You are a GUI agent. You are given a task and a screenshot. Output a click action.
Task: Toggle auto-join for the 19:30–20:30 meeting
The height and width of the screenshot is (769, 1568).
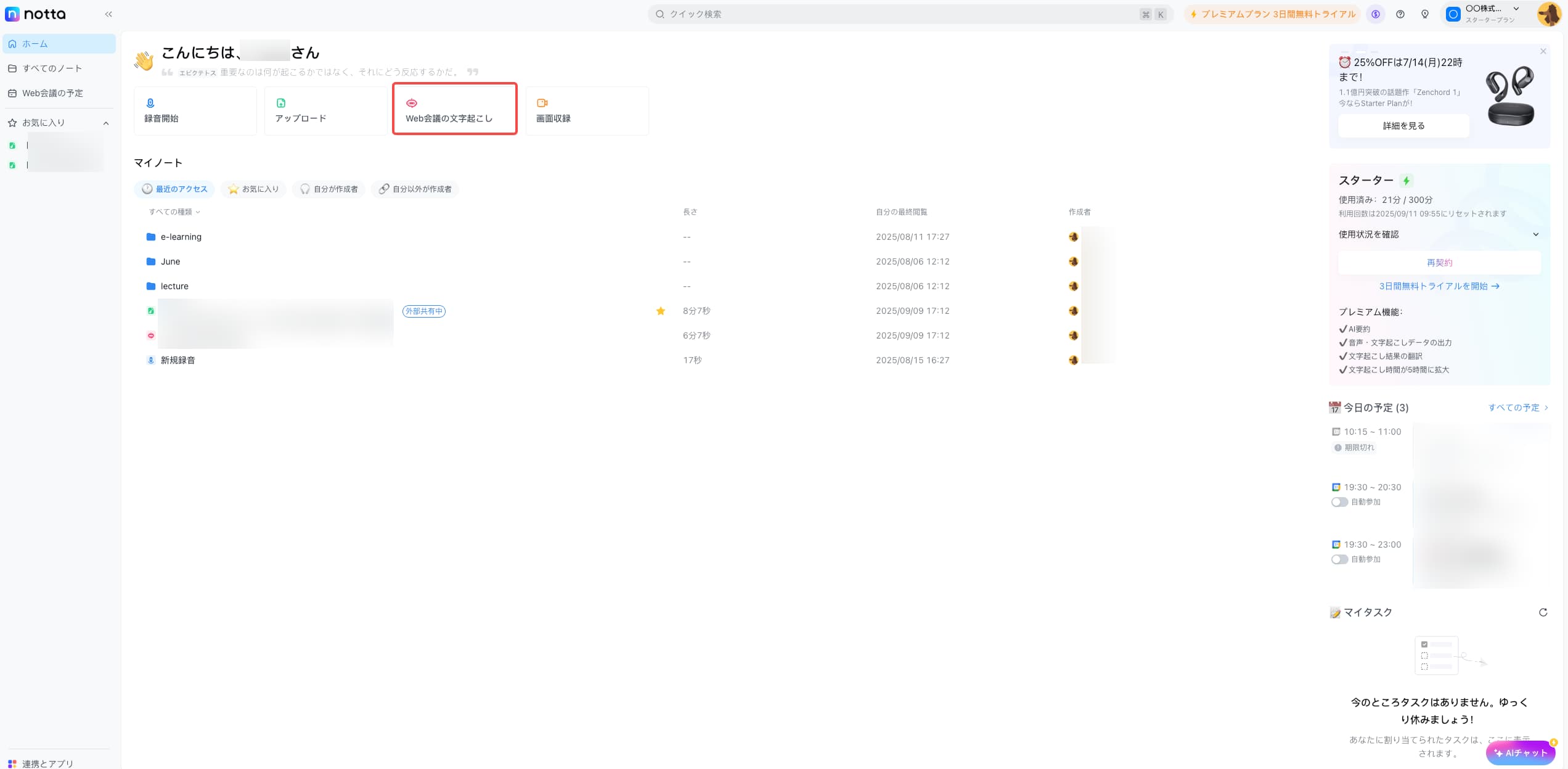[1339, 502]
